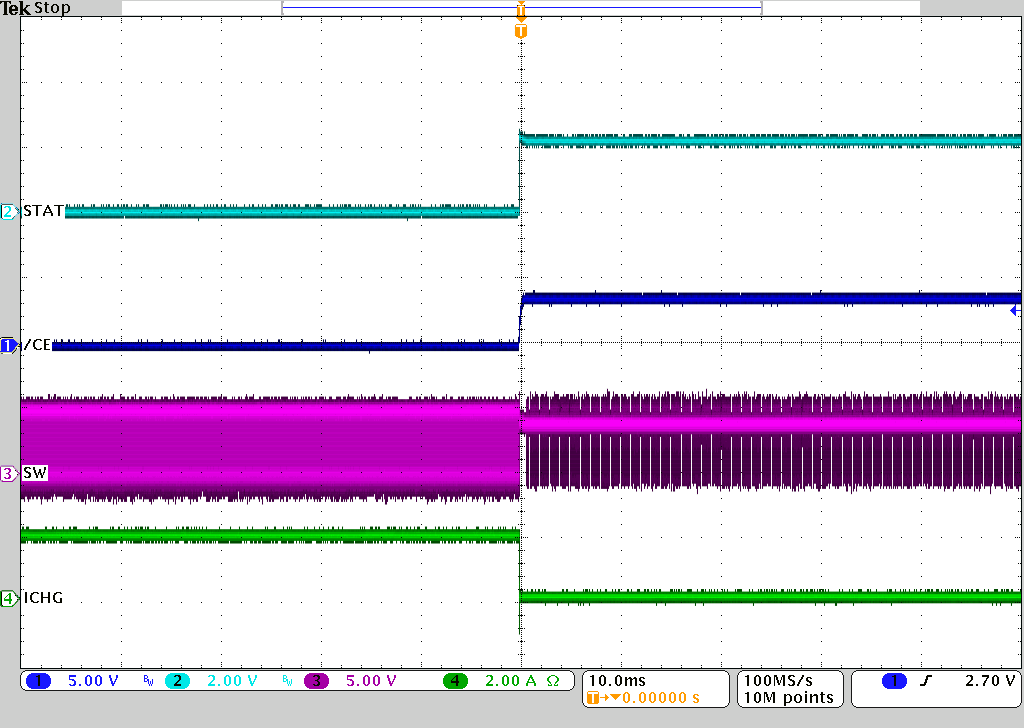Image resolution: width=1024 pixels, height=728 pixels.
Task: Select the channel 3 badge beside SW
Action: [9, 473]
